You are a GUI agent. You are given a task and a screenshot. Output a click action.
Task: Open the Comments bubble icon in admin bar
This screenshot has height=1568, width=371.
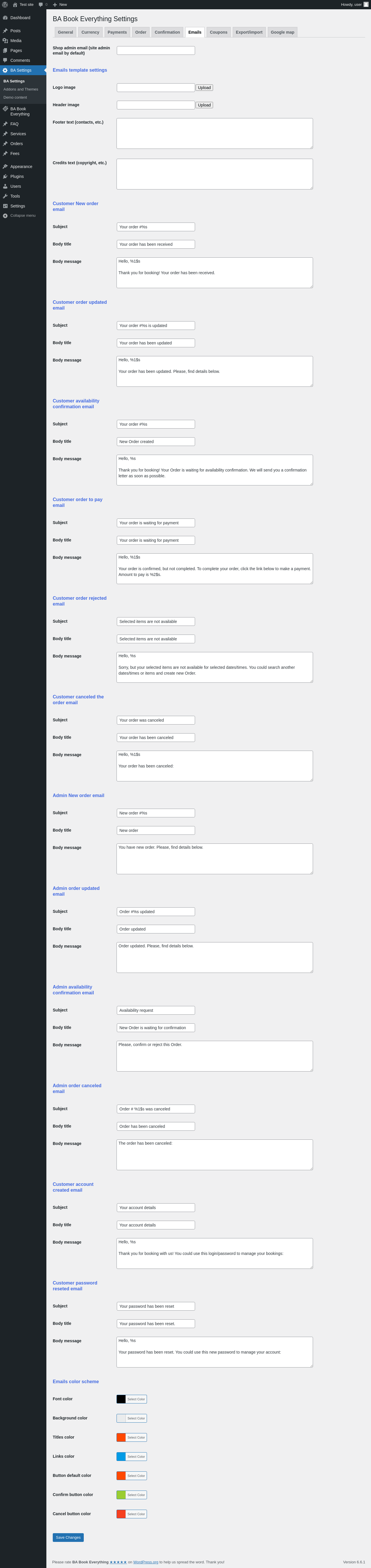pyautogui.click(x=41, y=4)
